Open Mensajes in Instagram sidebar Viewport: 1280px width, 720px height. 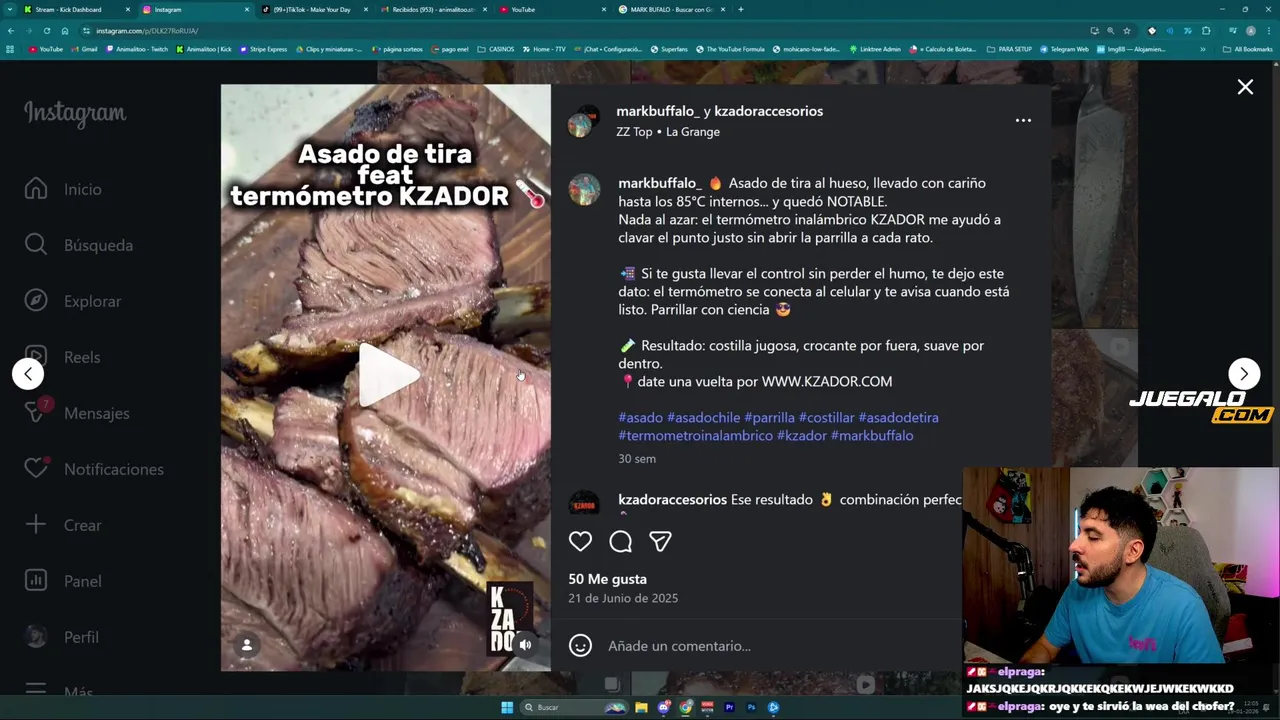[x=78, y=413]
